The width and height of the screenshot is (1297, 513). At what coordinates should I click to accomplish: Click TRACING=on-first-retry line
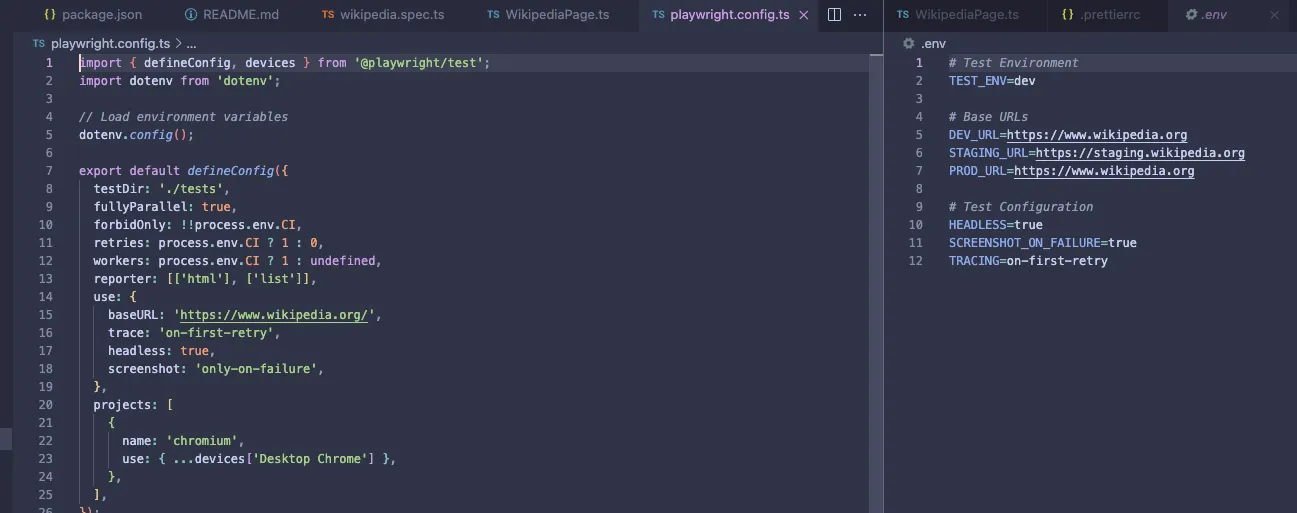click(x=1028, y=261)
